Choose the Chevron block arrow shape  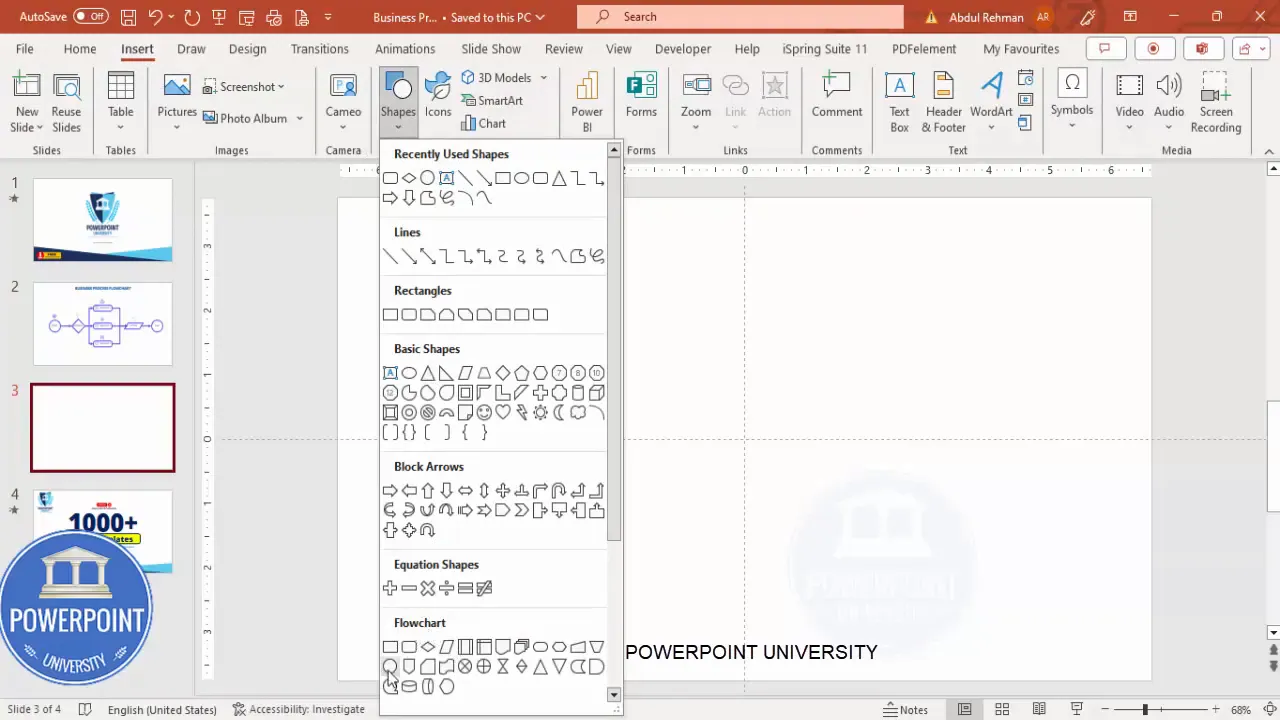click(522, 510)
